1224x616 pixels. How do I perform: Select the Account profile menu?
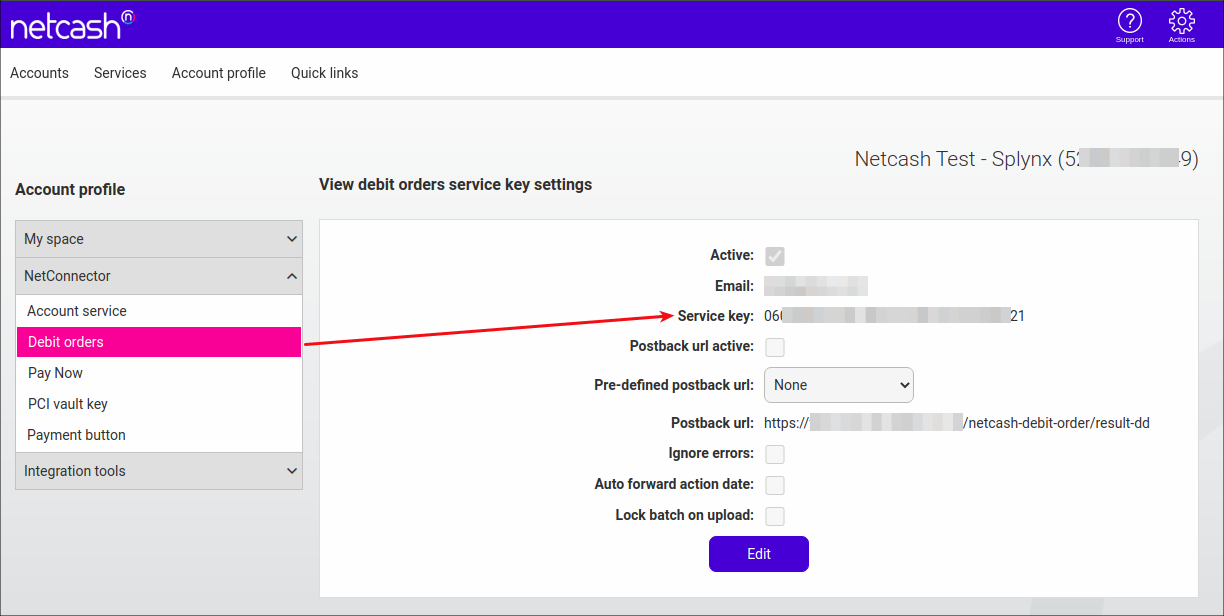click(218, 72)
